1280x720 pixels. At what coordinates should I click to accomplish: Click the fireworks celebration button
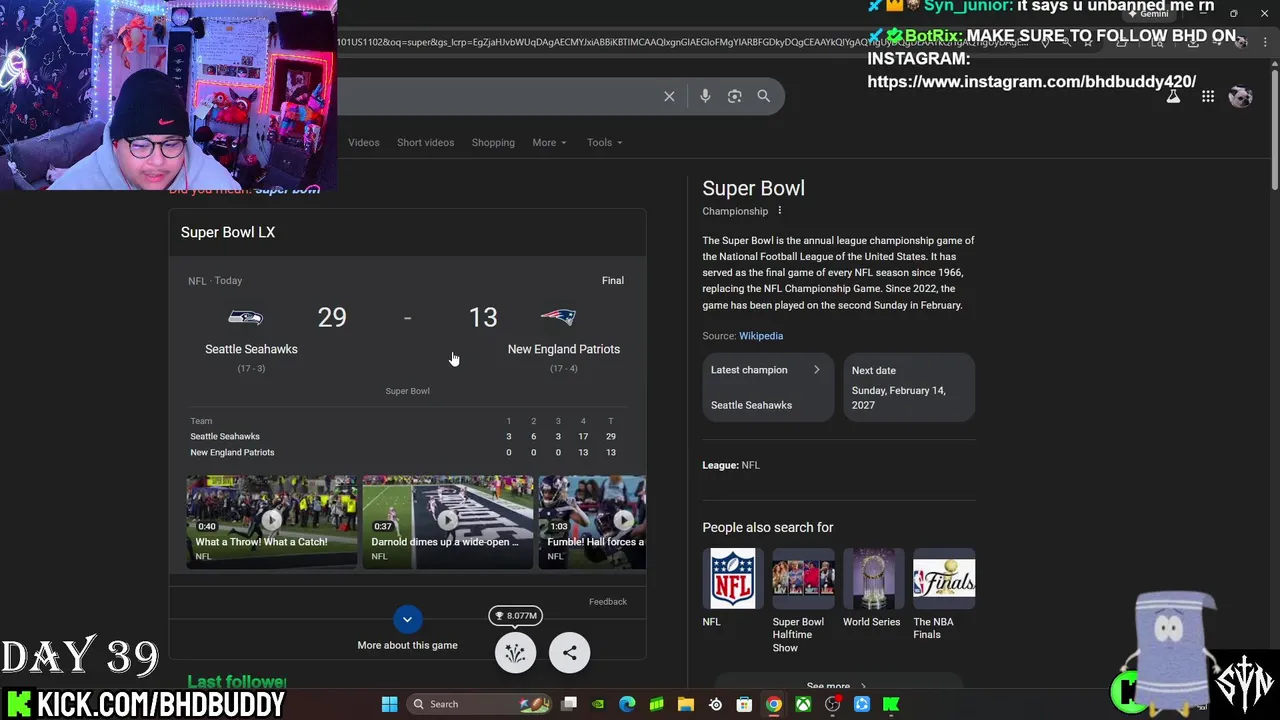pyautogui.click(x=516, y=653)
